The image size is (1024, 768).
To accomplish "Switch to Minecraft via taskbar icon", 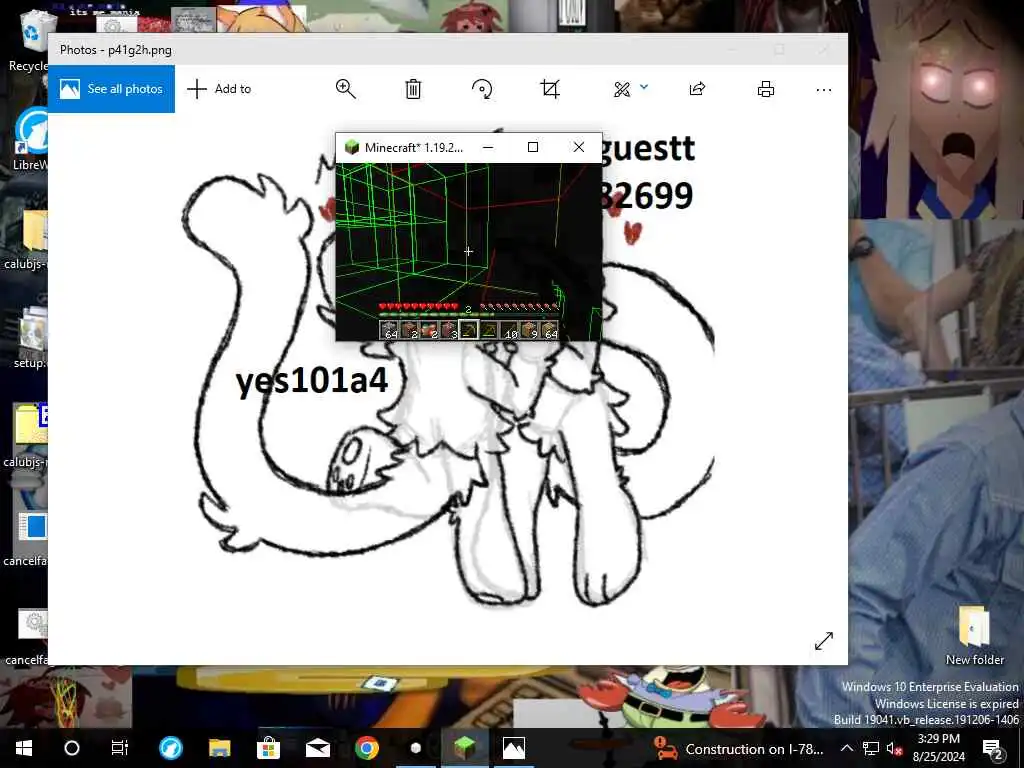I will pyautogui.click(x=464, y=748).
